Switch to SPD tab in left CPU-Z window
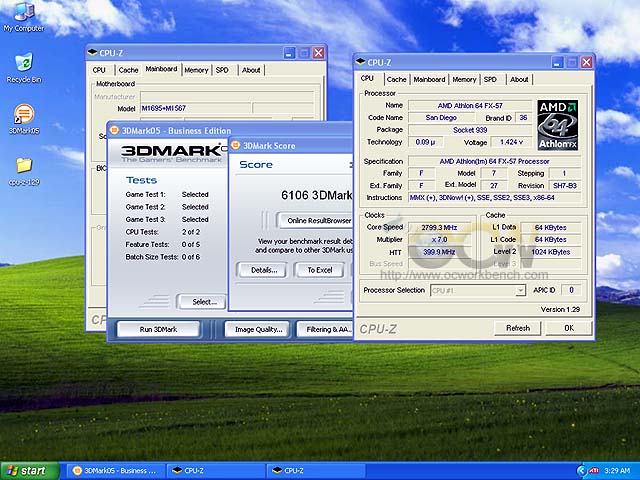The width and height of the screenshot is (640, 480). pyautogui.click(x=222, y=70)
